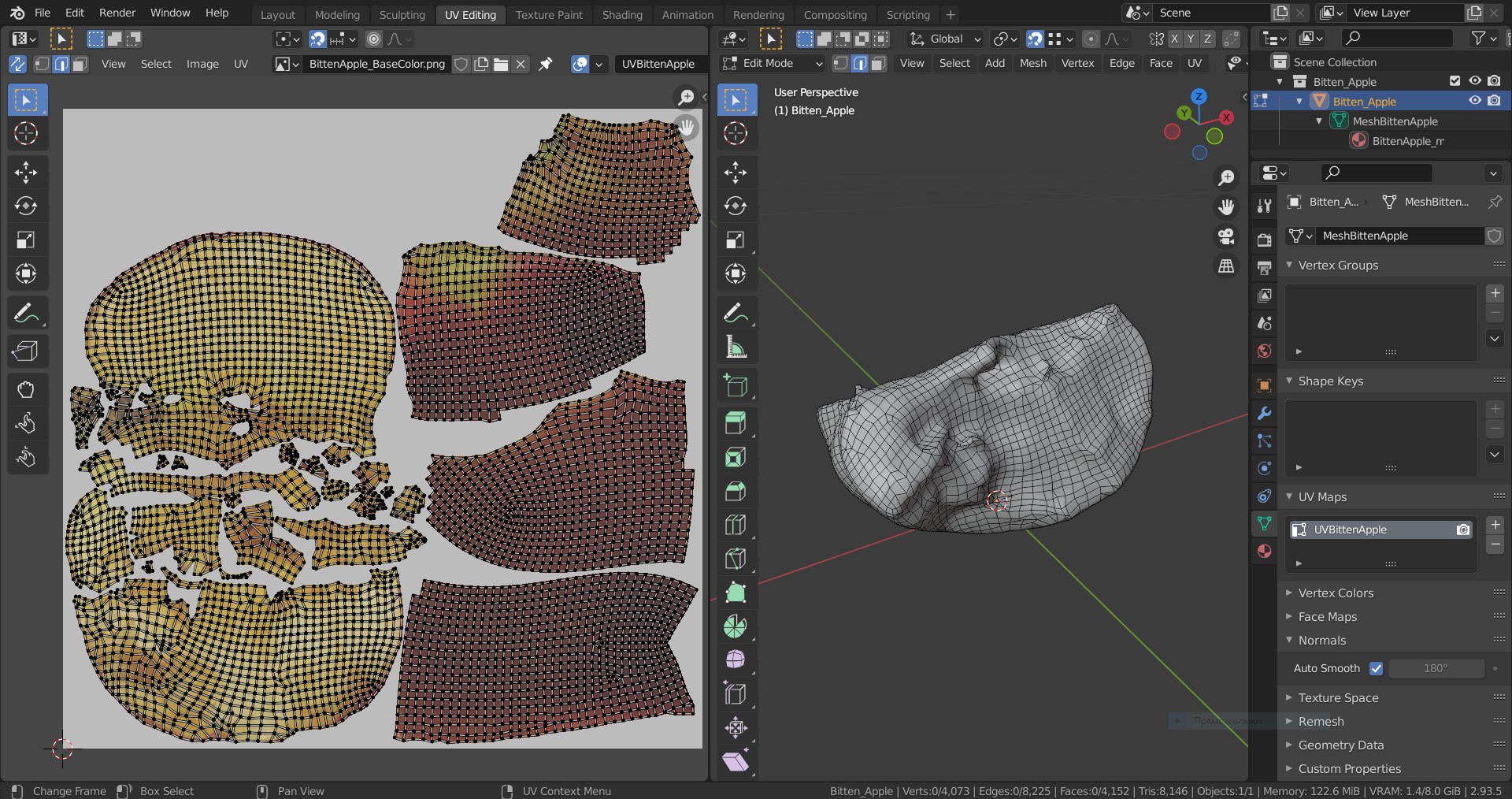Image resolution: width=1512 pixels, height=799 pixels.
Task: Open the Modifier properties tab
Action: 1264,413
